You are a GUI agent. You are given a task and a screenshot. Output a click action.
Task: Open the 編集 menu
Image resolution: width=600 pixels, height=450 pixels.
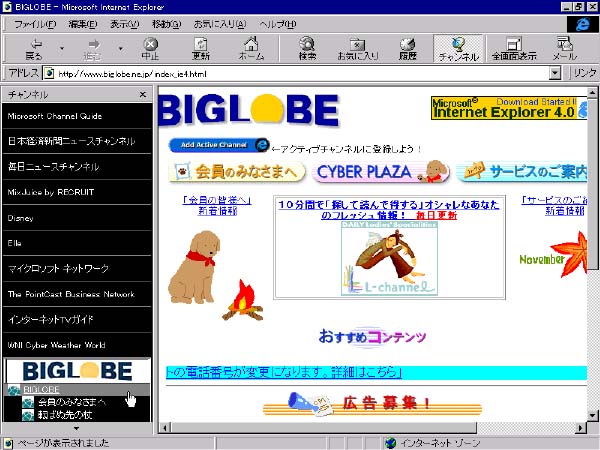pyautogui.click(x=83, y=24)
